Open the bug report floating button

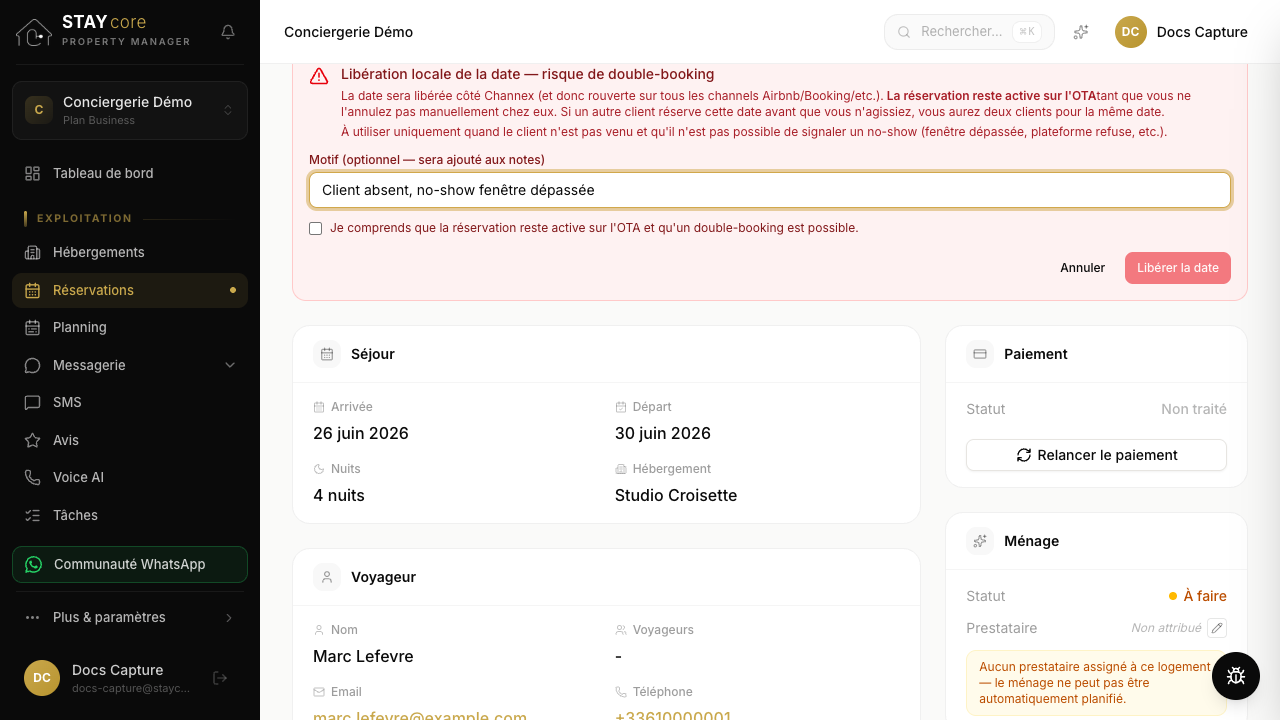coord(1236,676)
